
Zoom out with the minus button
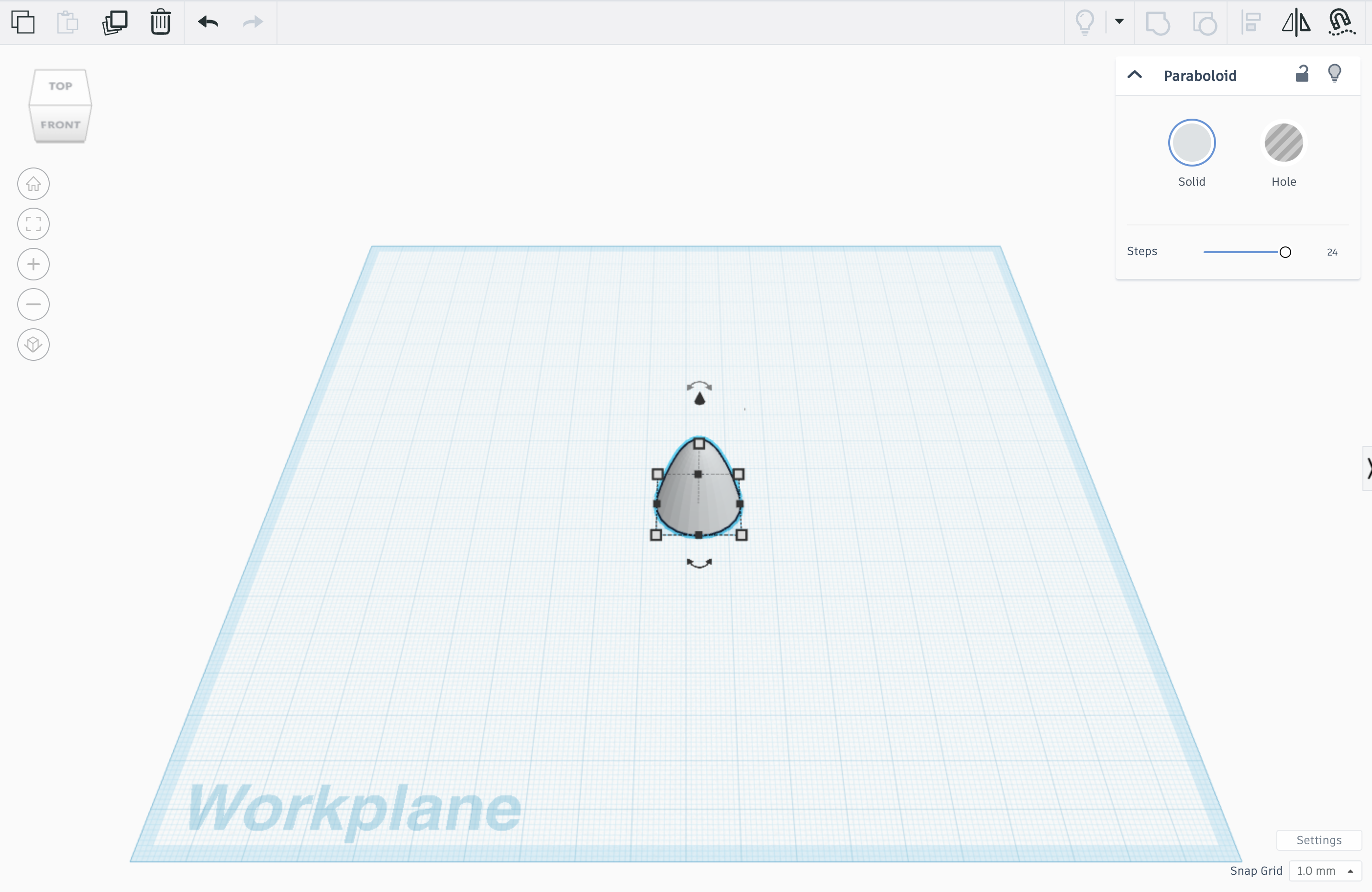(x=33, y=304)
